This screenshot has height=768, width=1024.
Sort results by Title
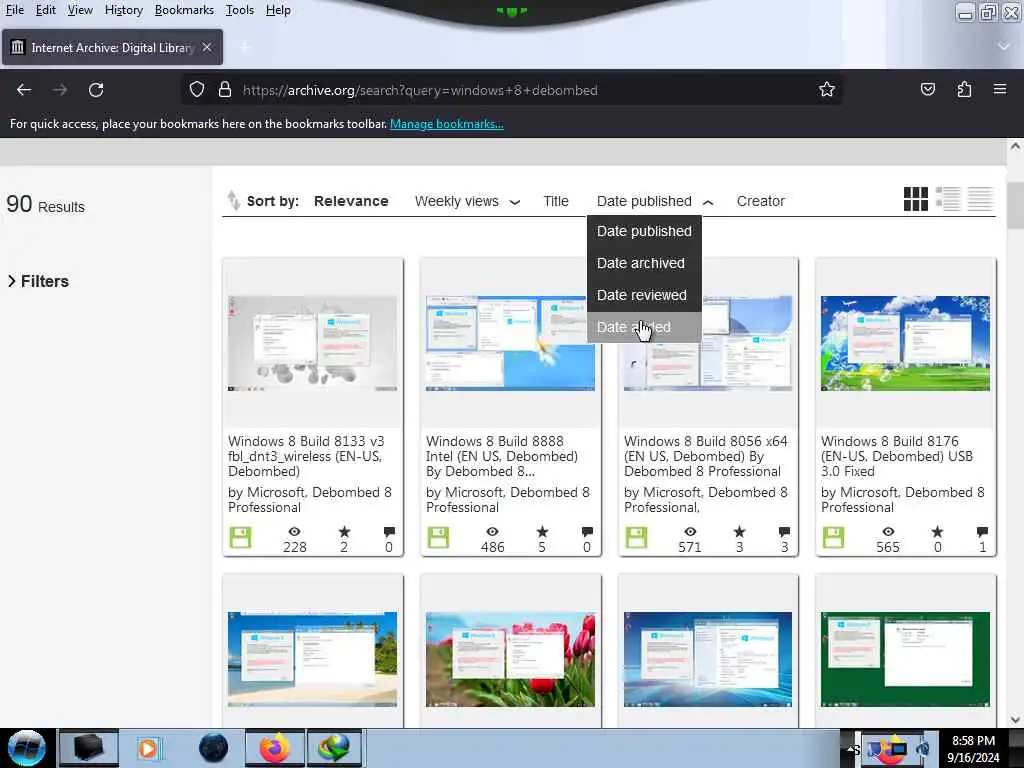click(556, 201)
